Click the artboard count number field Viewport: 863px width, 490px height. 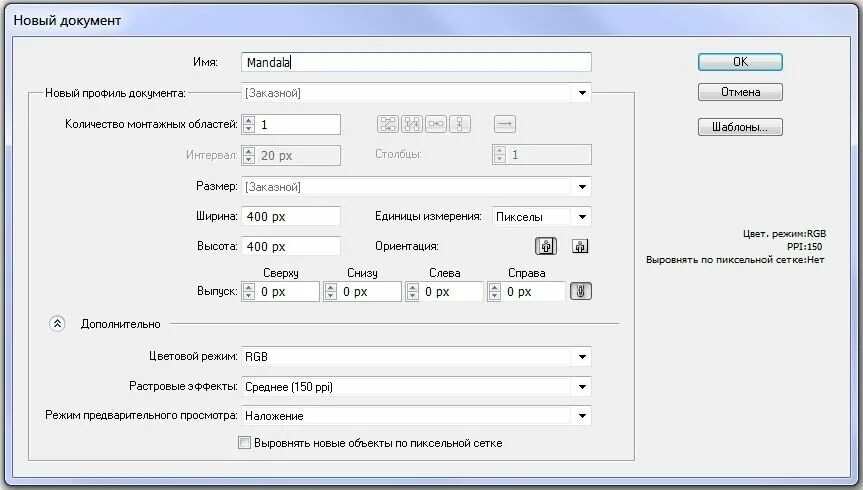coord(298,124)
